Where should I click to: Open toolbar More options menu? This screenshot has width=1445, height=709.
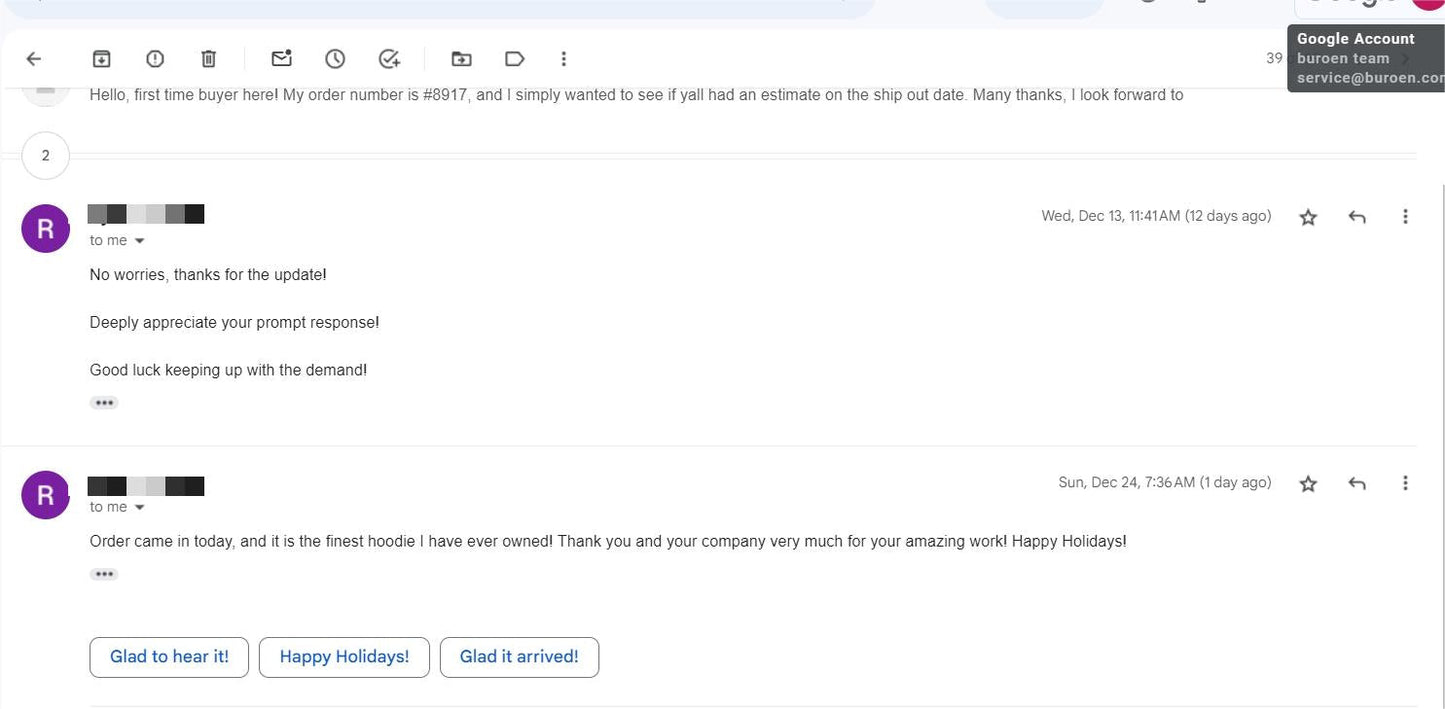564,59
